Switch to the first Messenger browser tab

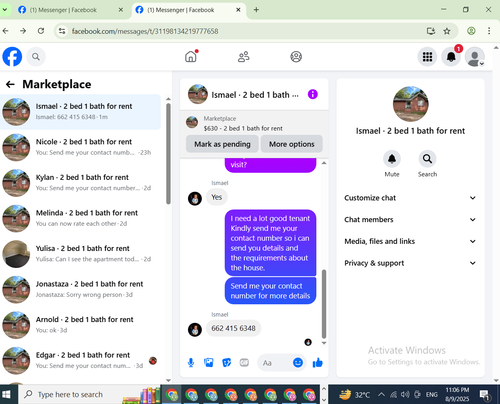[x=63, y=10]
